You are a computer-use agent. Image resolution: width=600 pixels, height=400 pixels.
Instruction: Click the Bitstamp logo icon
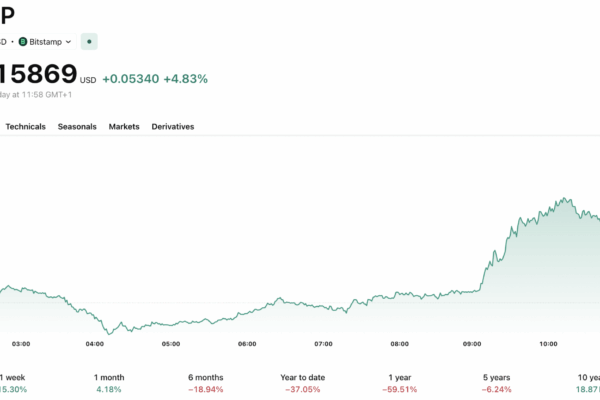click(x=23, y=42)
